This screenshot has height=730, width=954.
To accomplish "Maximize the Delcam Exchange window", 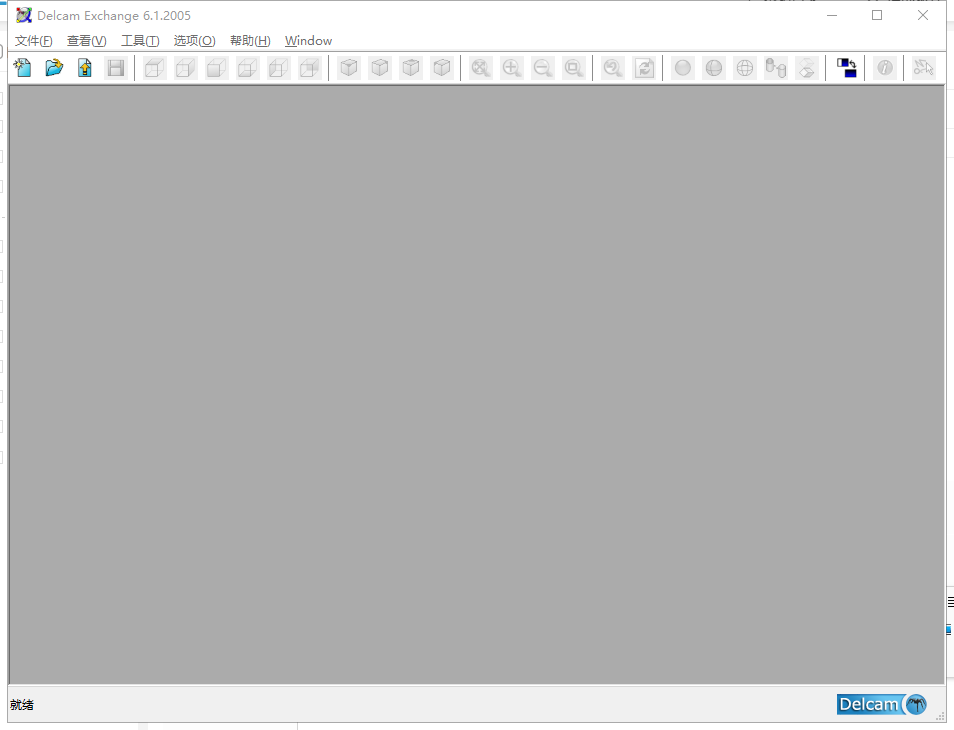I will pyautogui.click(x=877, y=15).
